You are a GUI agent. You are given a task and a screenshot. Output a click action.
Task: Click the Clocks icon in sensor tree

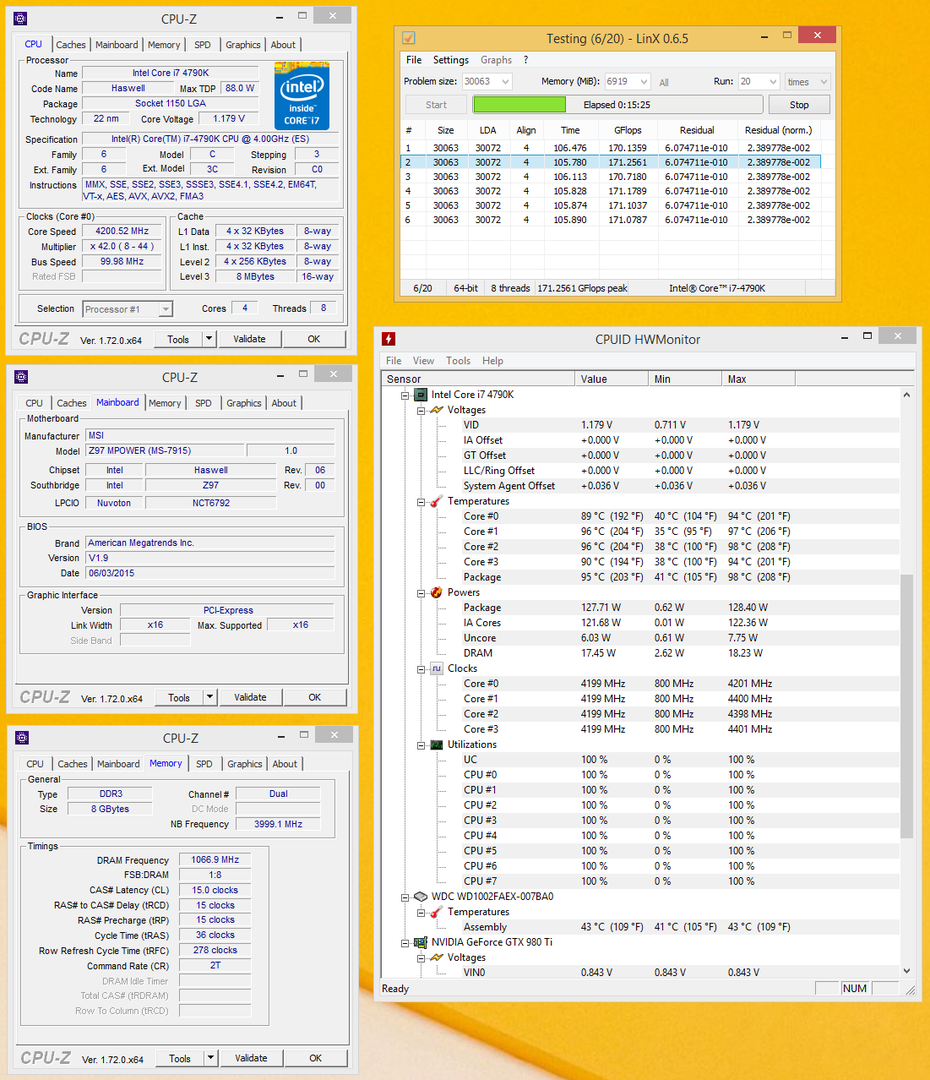(x=437, y=668)
